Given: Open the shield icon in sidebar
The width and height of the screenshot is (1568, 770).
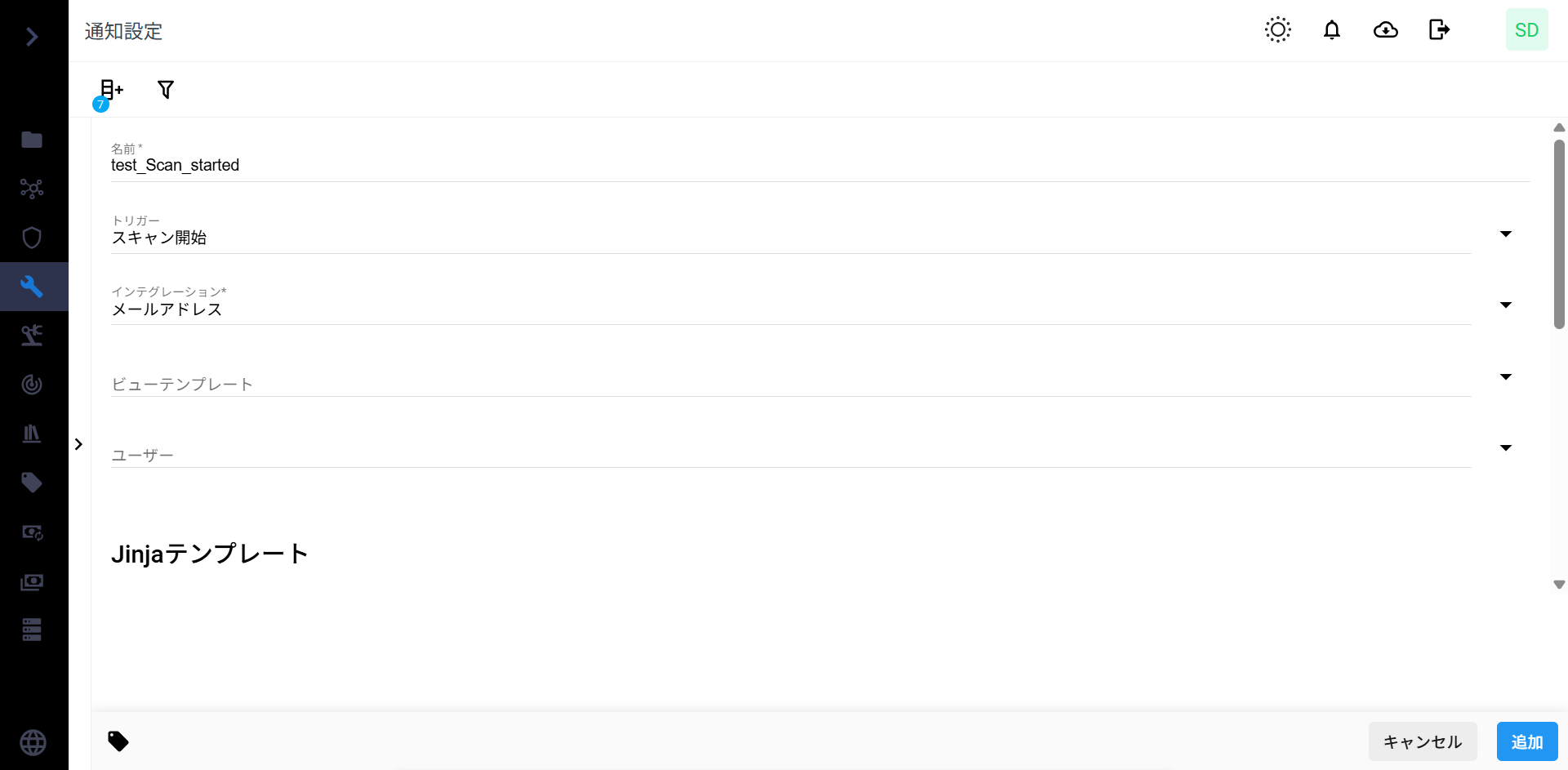Looking at the screenshot, I should point(32,238).
